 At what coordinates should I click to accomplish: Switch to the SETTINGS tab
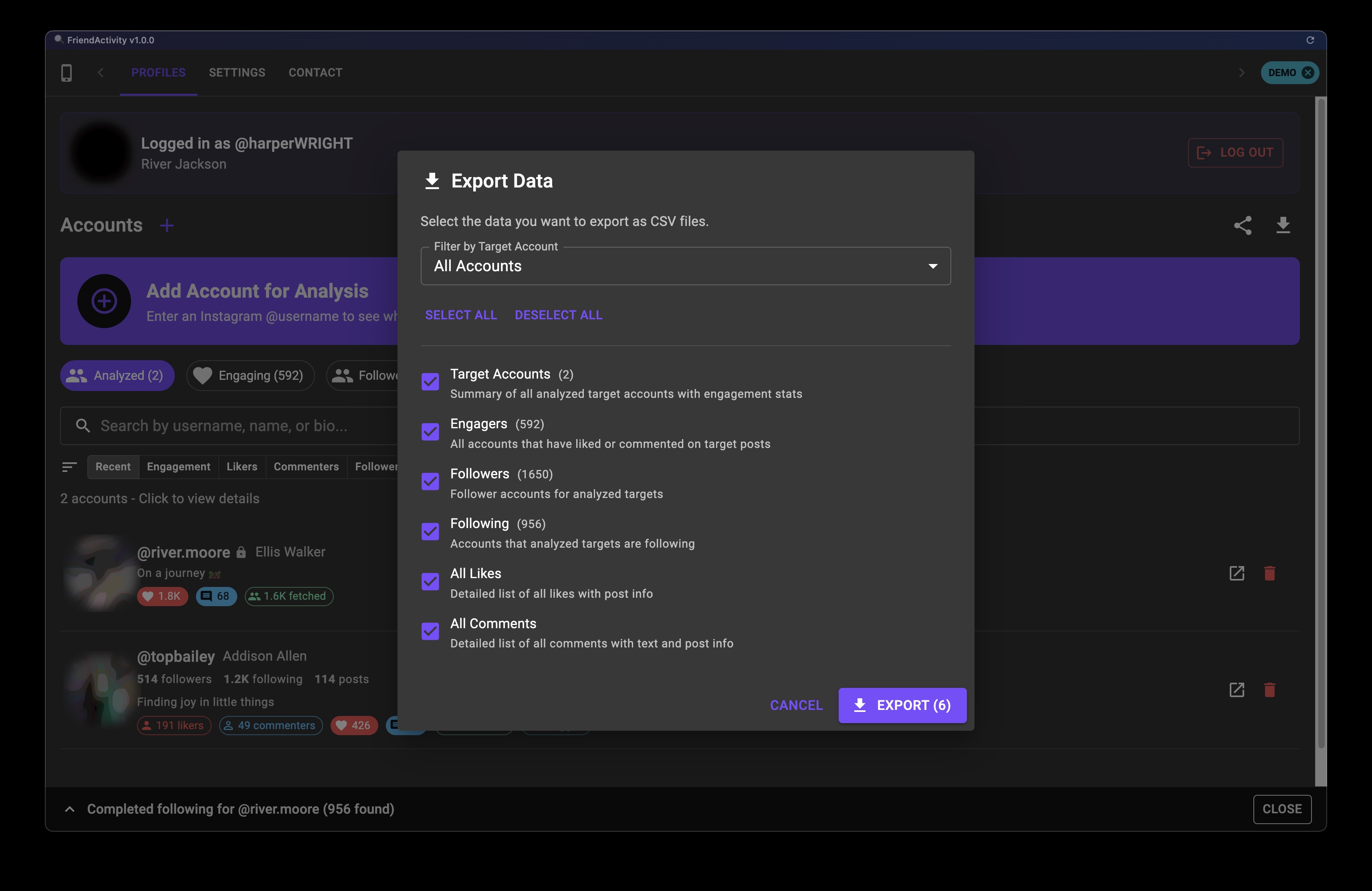236,73
